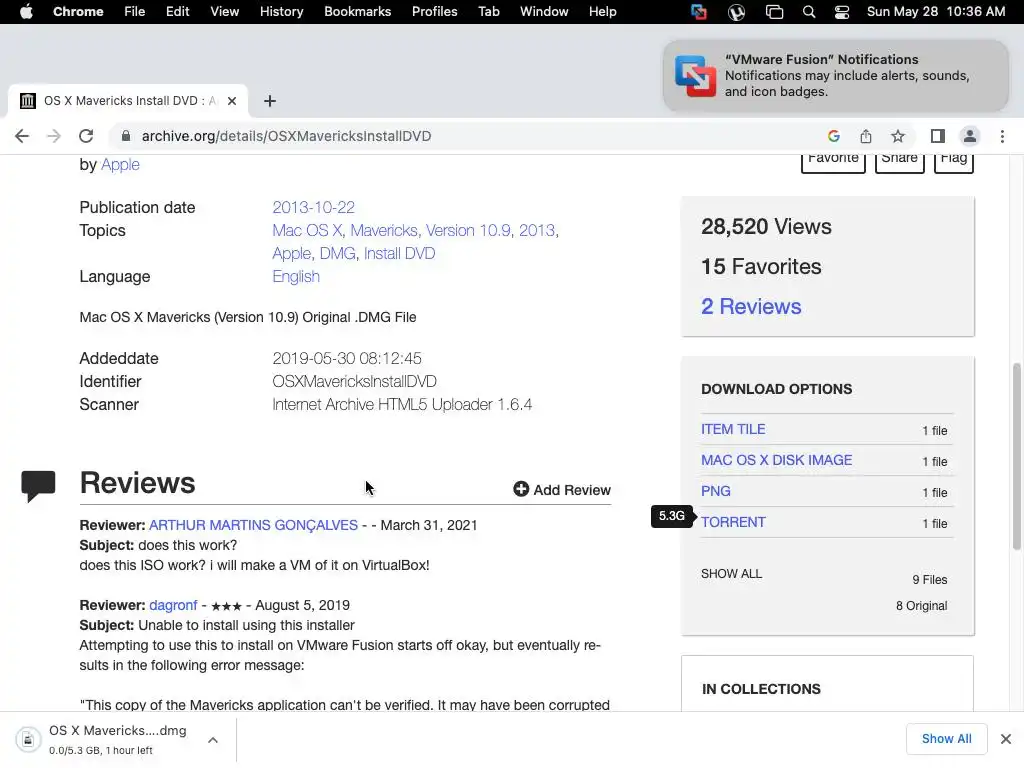Click the Reviews speech bubble icon
Screen dimensions: 1024x768
click(x=38, y=486)
